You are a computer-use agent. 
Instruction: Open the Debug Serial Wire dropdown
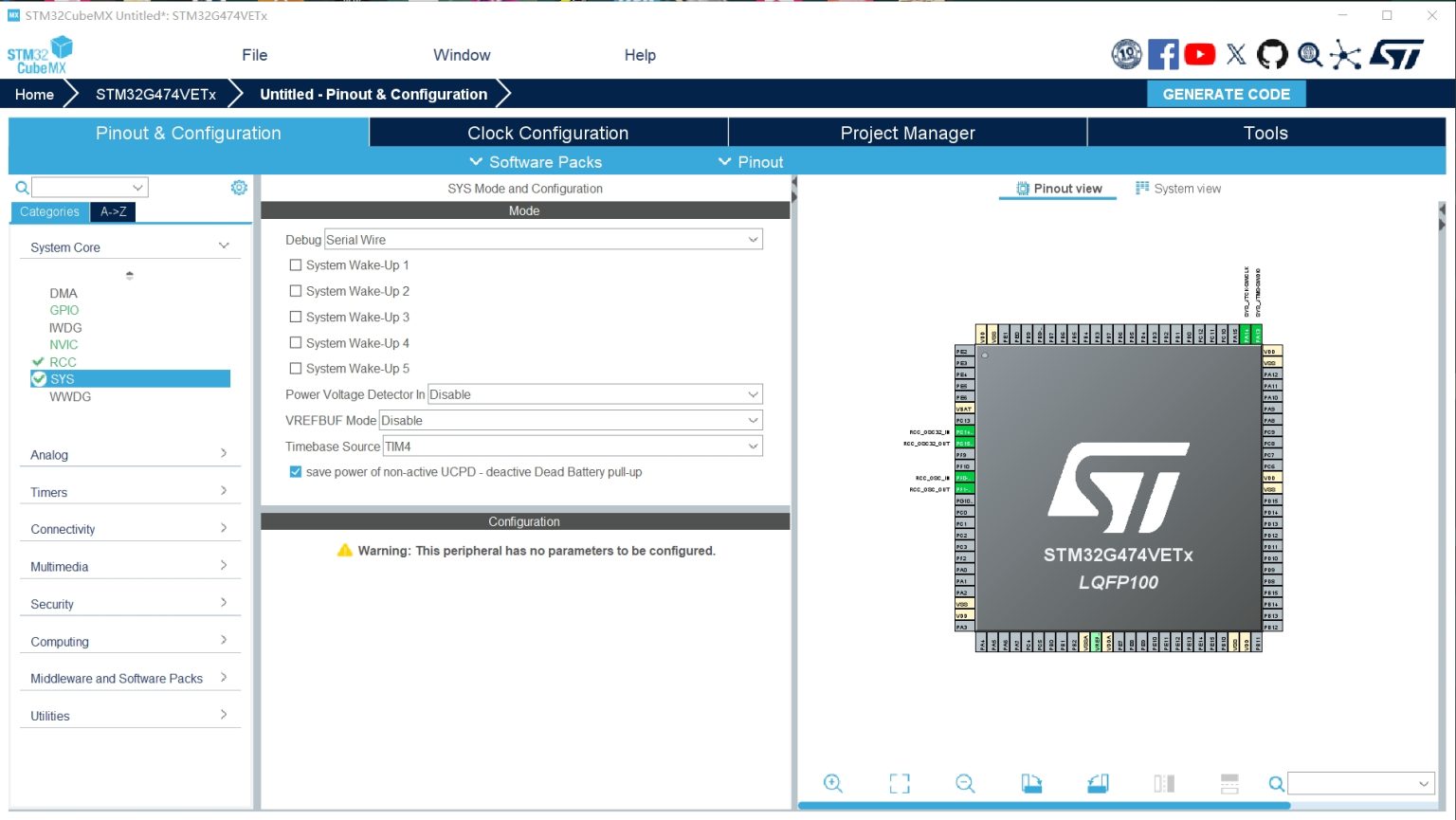[x=542, y=240]
